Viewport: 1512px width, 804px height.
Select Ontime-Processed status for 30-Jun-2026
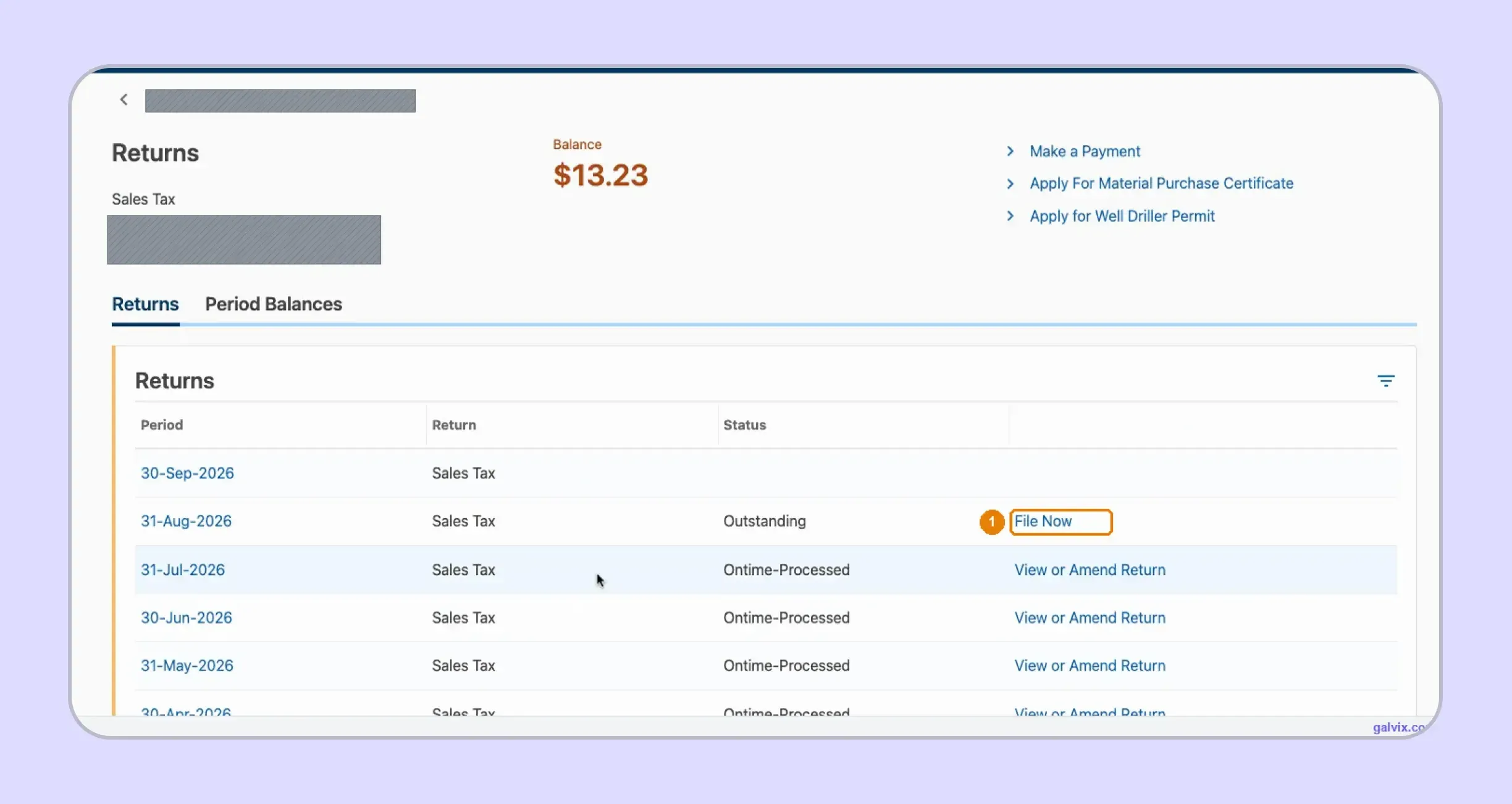point(786,618)
